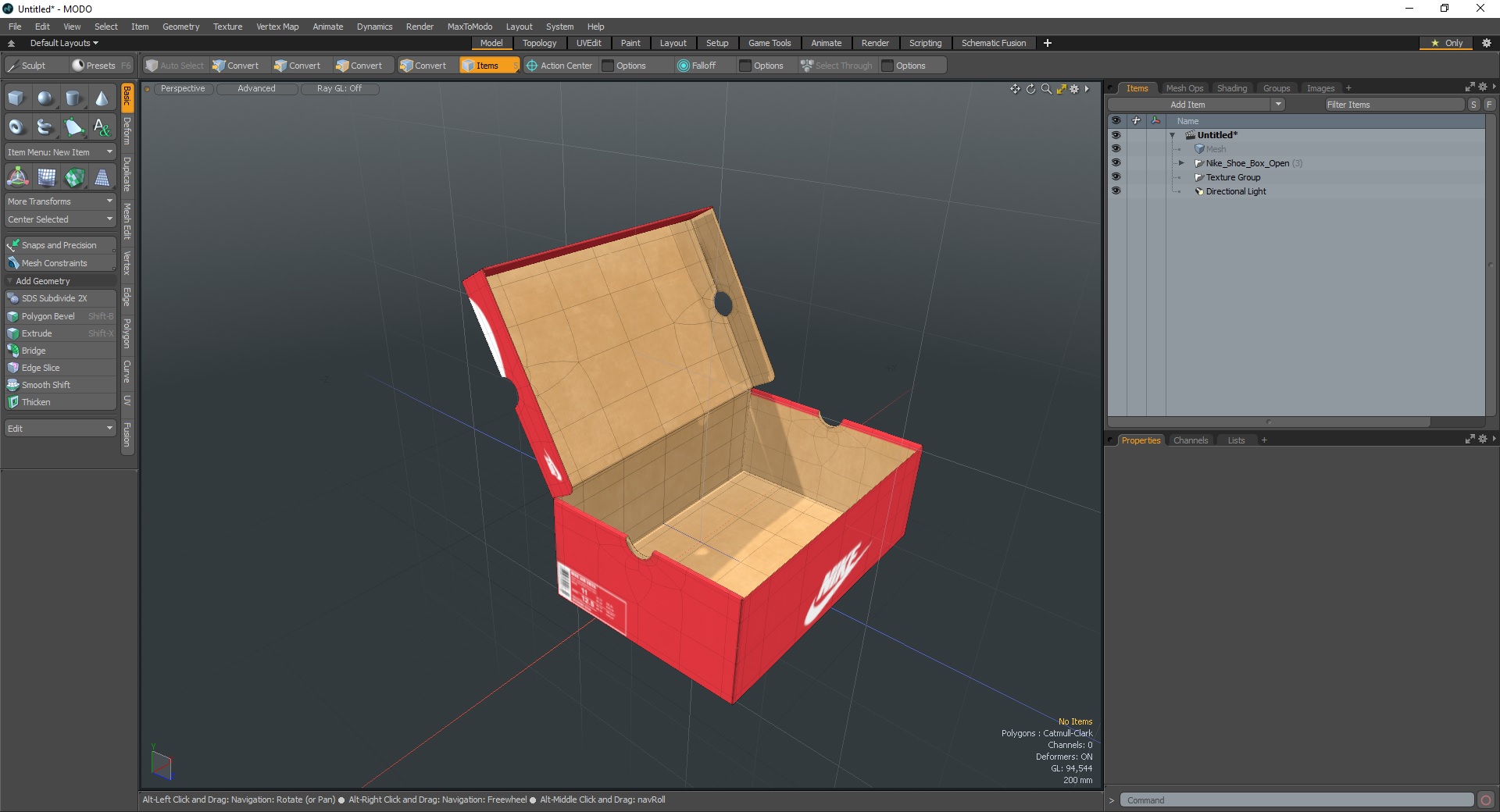Click the Polygon Bevel tool

click(60, 316)
